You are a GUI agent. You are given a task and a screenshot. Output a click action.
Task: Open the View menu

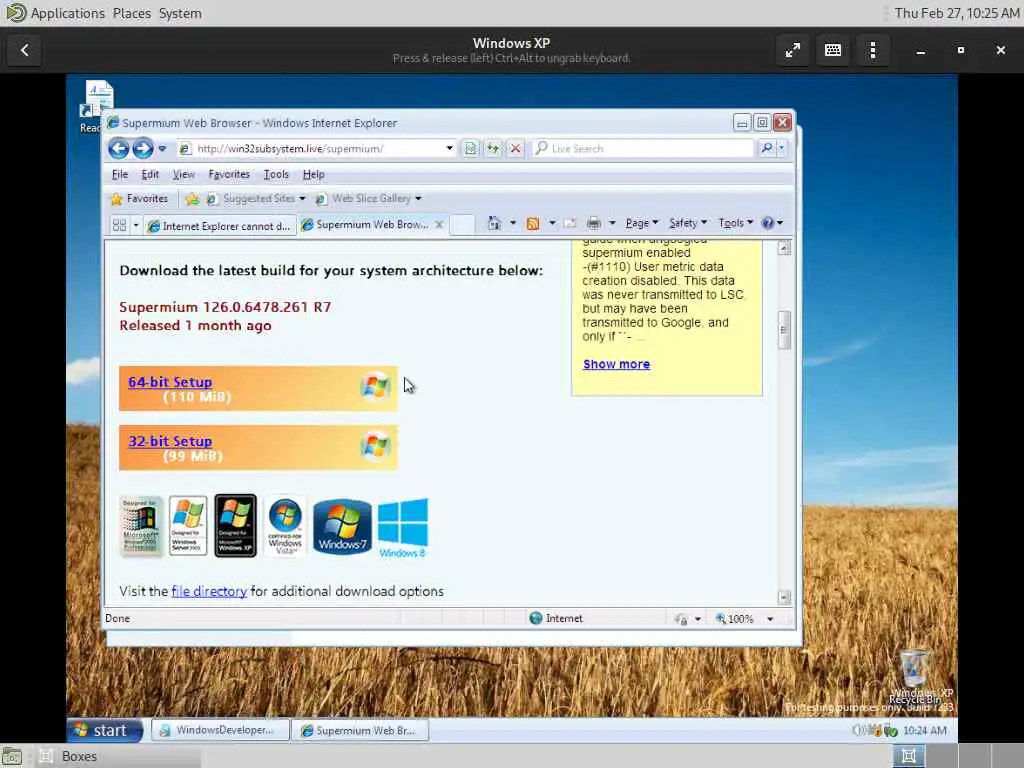coord(184,174)
